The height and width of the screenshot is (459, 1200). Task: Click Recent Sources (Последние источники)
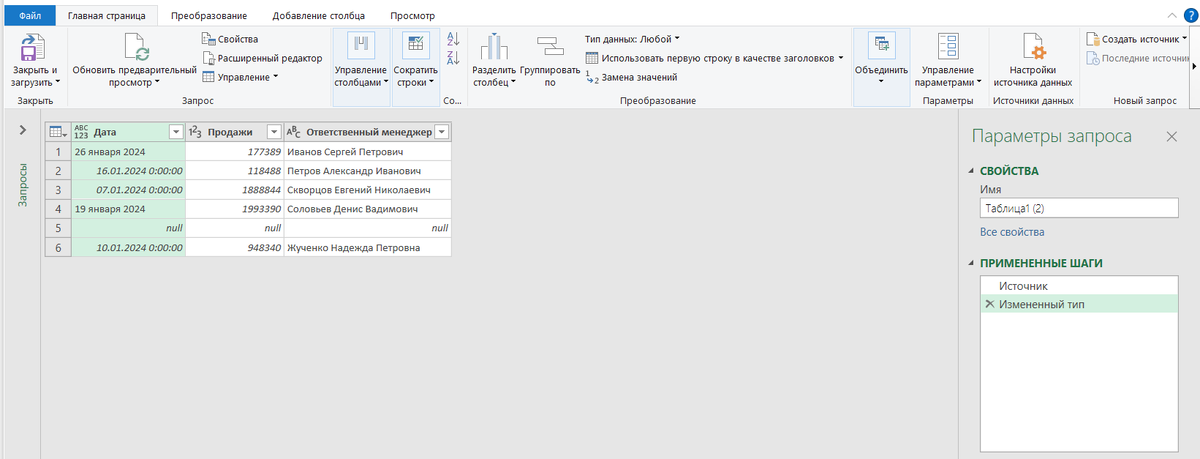(x=1137, y=58)
